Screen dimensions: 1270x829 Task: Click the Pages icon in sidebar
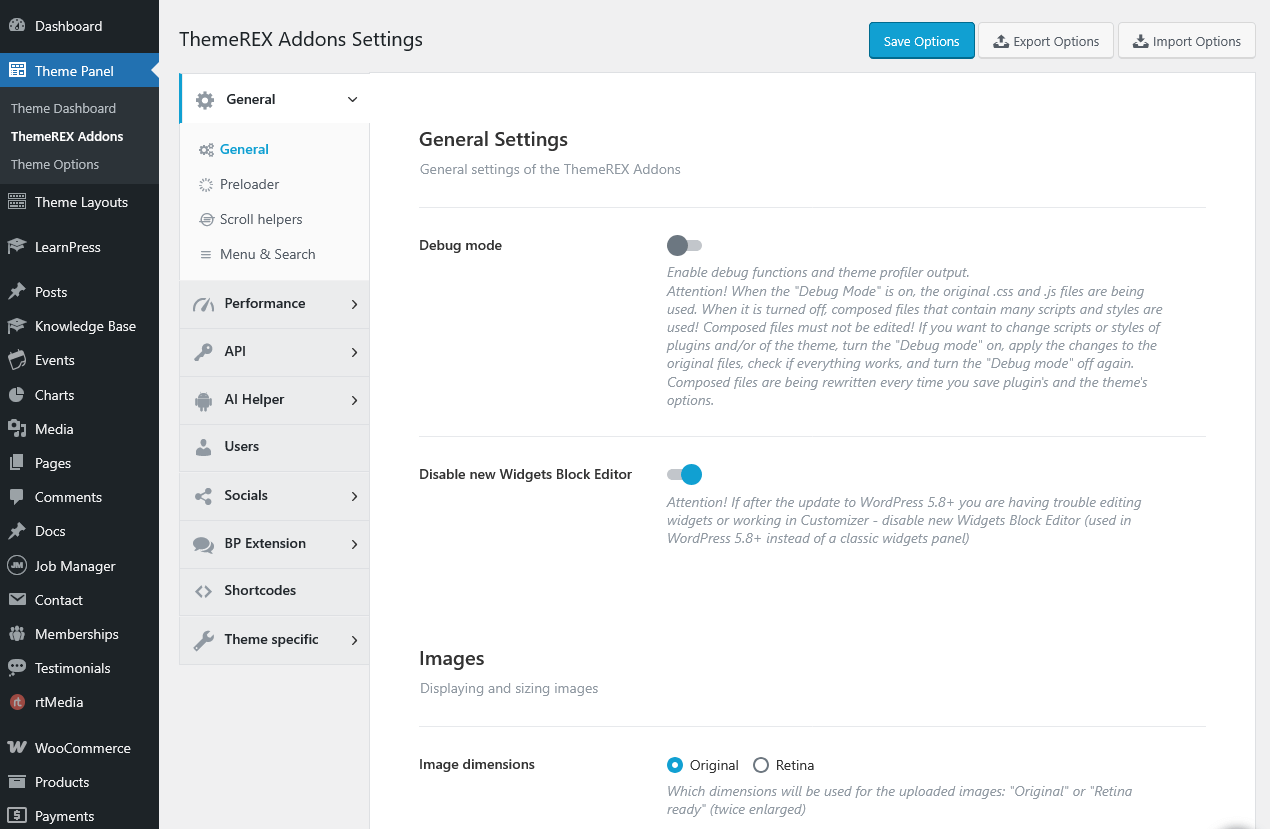pos(17,463)
